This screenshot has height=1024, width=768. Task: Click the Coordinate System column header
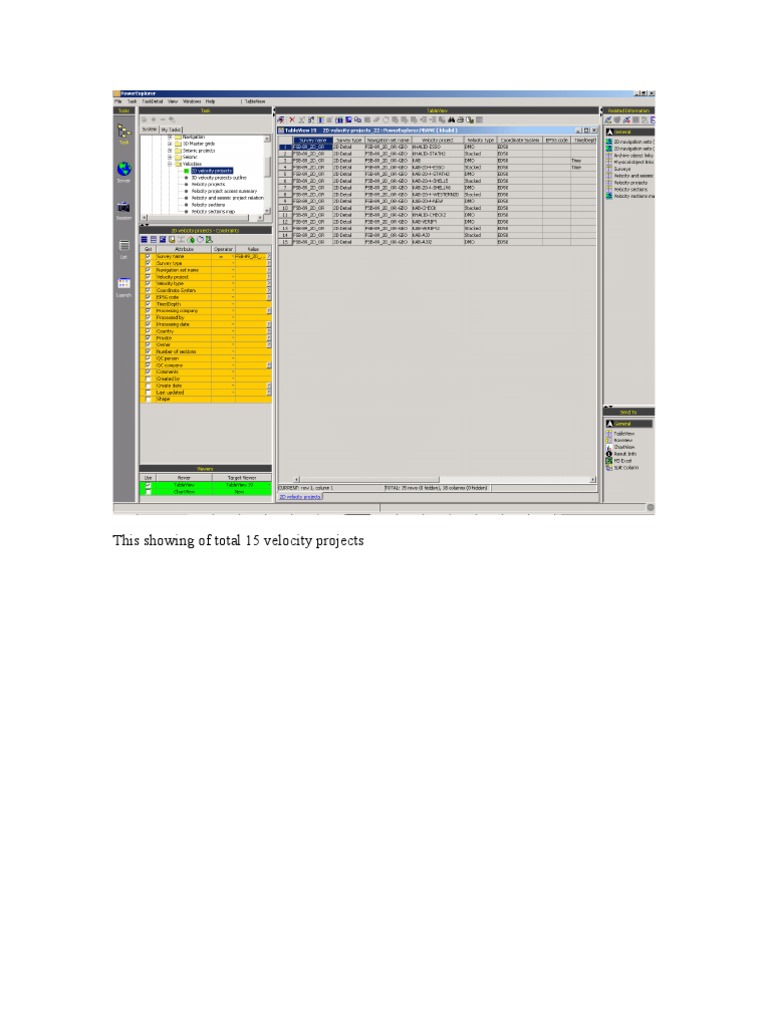[519, 140]
